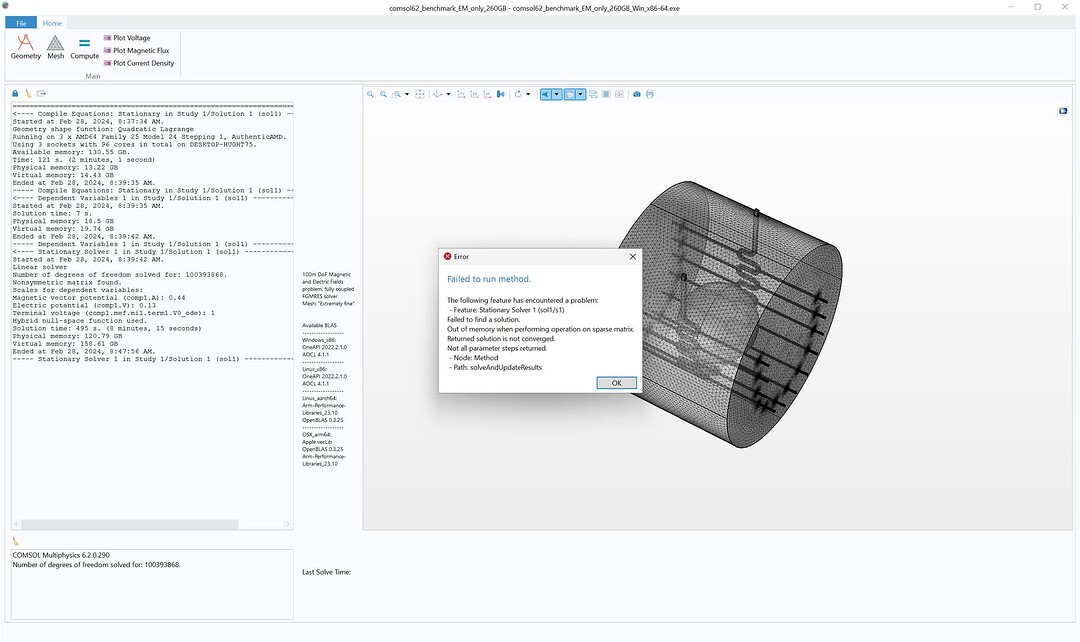Toggle the lock icon above the log panel
This screenshot has width=1080, height=642.
point(14,92)
